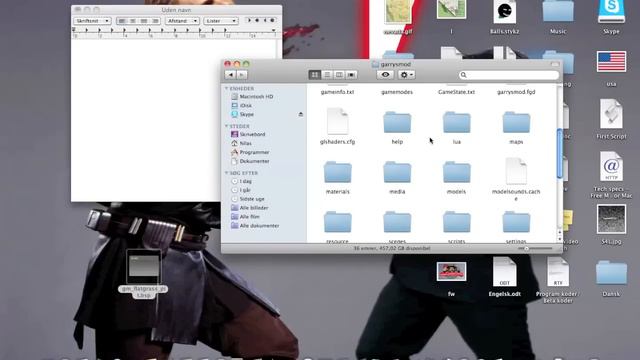Hide the Finder toolbar with pill button
Image resolution: width=640 pixels, height=360 pixels.
pyautogui.click(x=555, y=64)
